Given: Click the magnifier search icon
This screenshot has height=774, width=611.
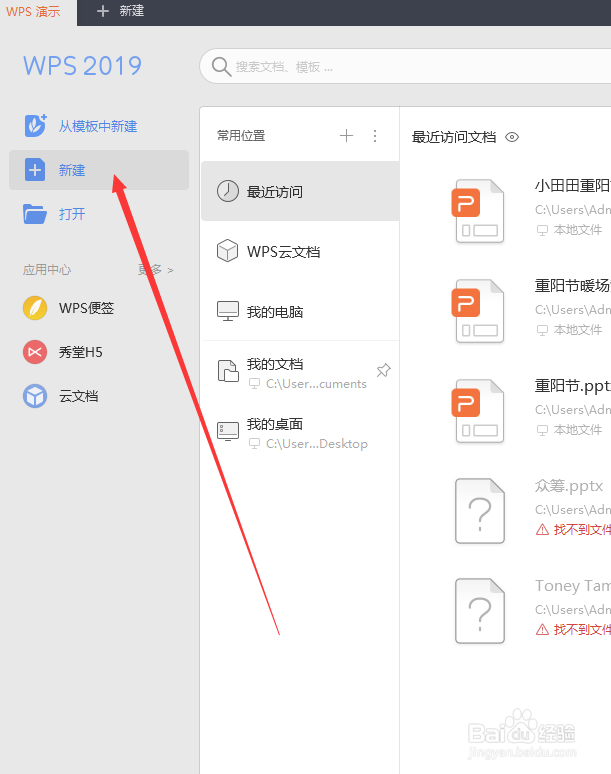Looking at the screenshot, I should [221, 67].
